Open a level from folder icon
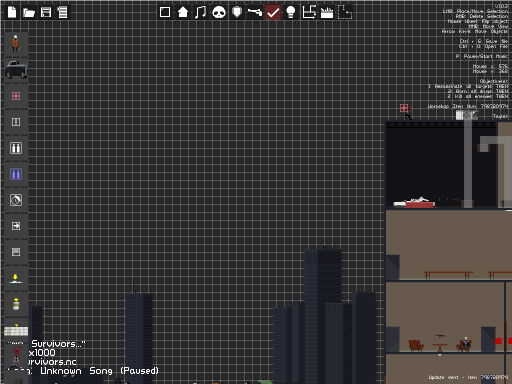This screenshot has height=384, width=512. [29, 13]
